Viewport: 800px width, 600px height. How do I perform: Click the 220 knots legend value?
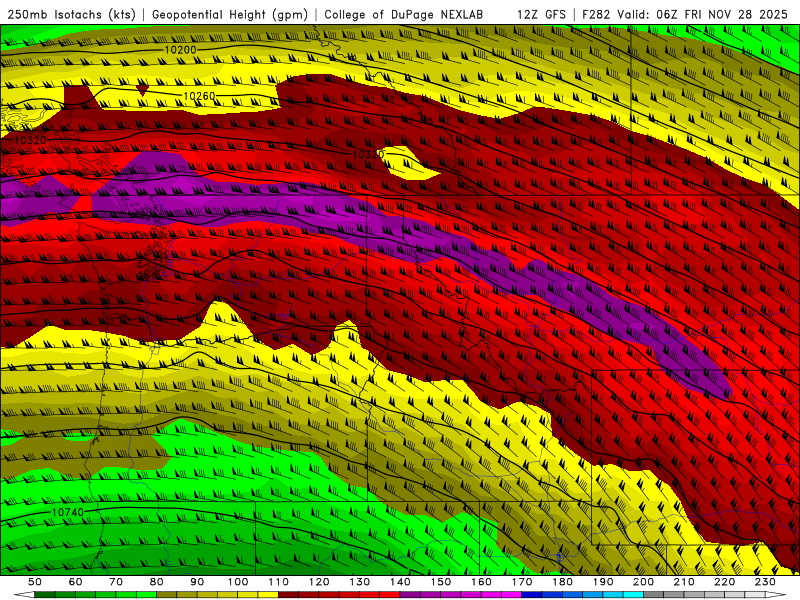click(x=724, y=582)
